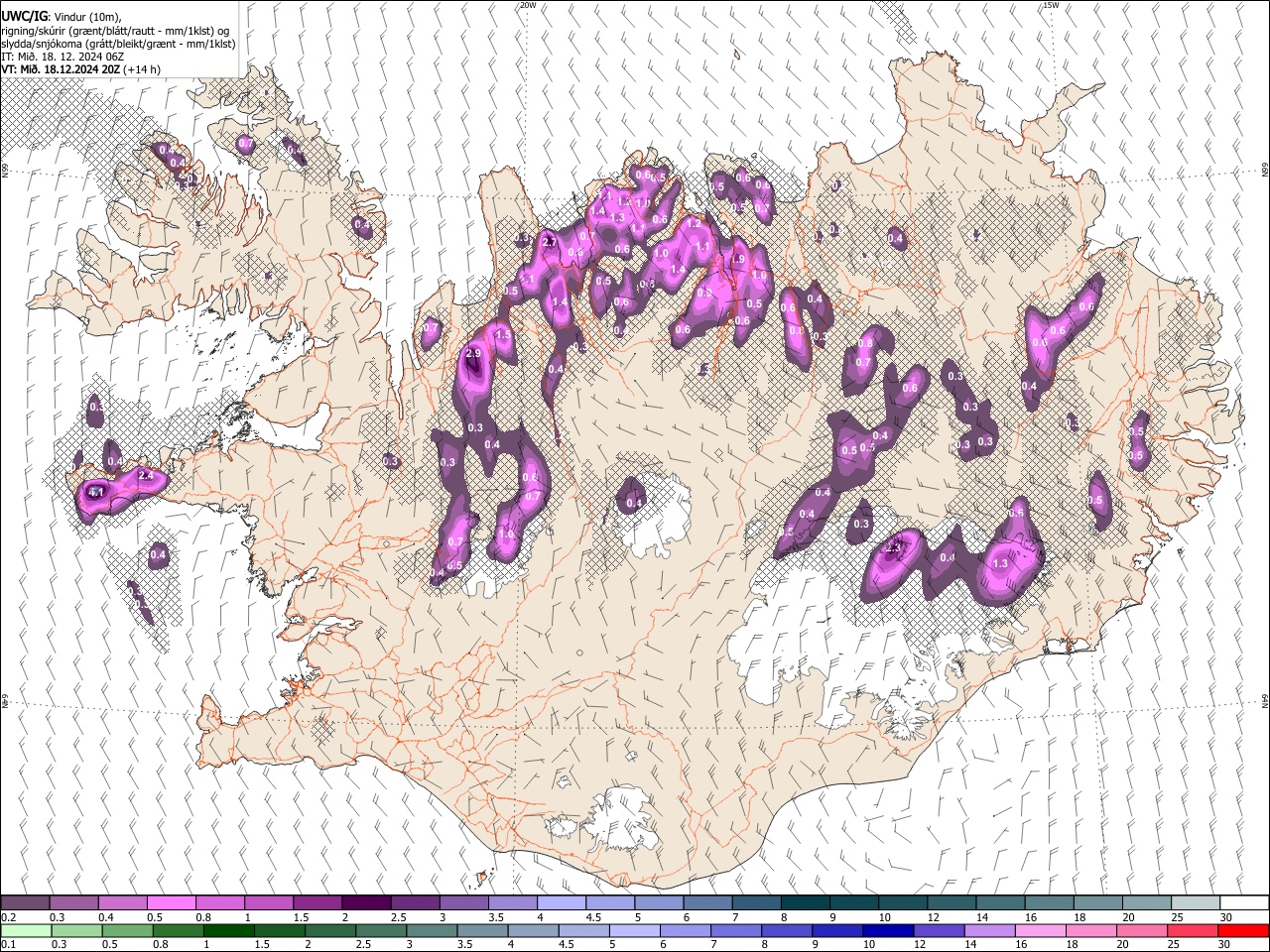The height and width of the screenshot is (952, 1270).
Task: Click the 2.7 precipitation value on the map
Action: [550, 242]
